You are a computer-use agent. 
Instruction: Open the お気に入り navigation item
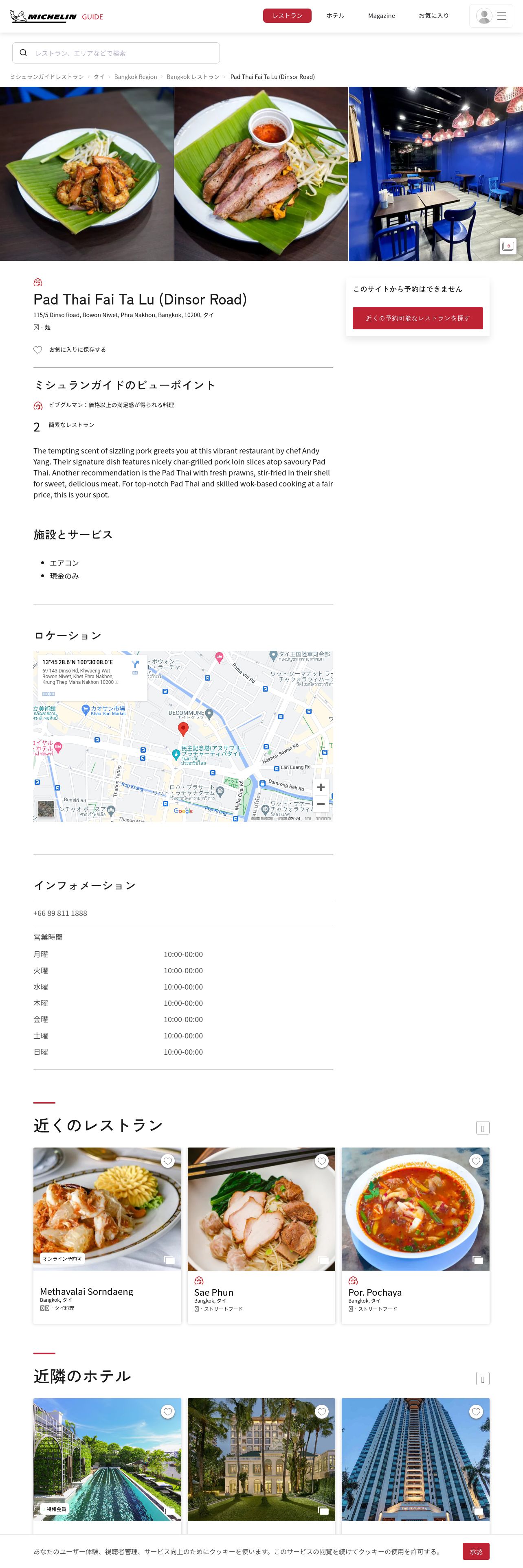pos(433,15)
